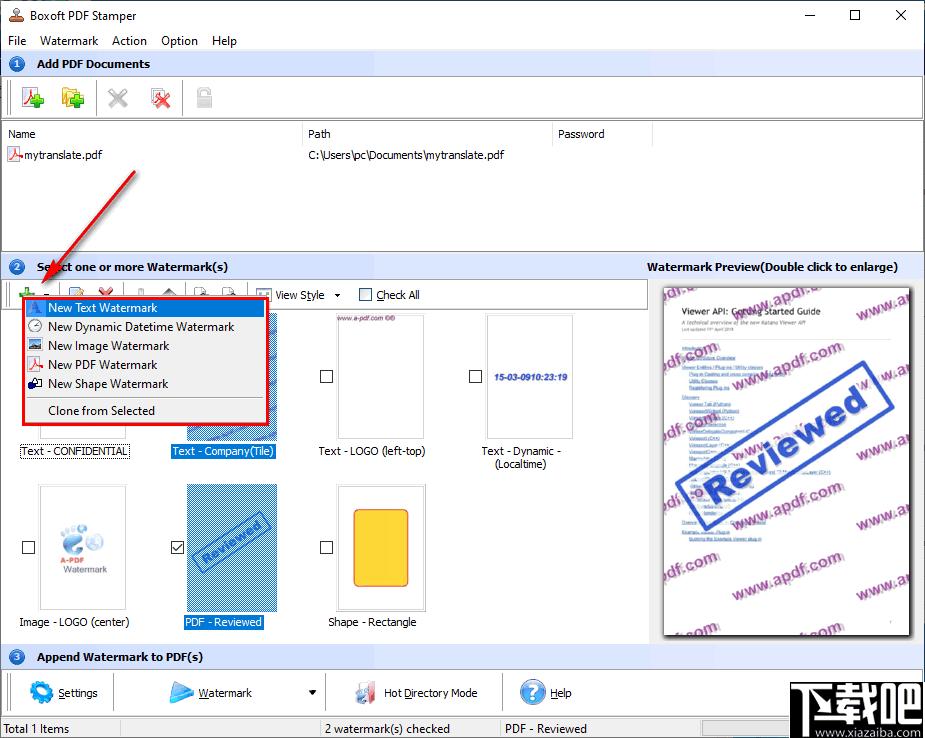Check the Text - LOGO (left-top) checkbox
This screenshot has height=738, width=925.
coord(326,376)
